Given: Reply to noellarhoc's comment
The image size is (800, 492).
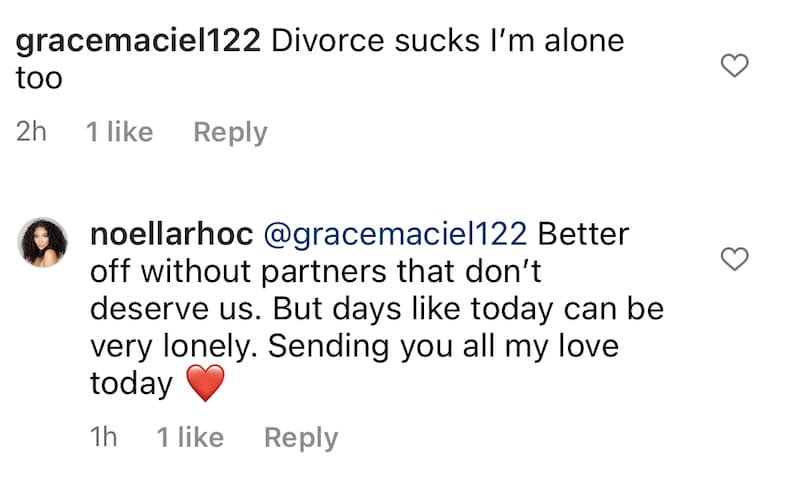Looking at the screenshot, I should pos(301,438).
